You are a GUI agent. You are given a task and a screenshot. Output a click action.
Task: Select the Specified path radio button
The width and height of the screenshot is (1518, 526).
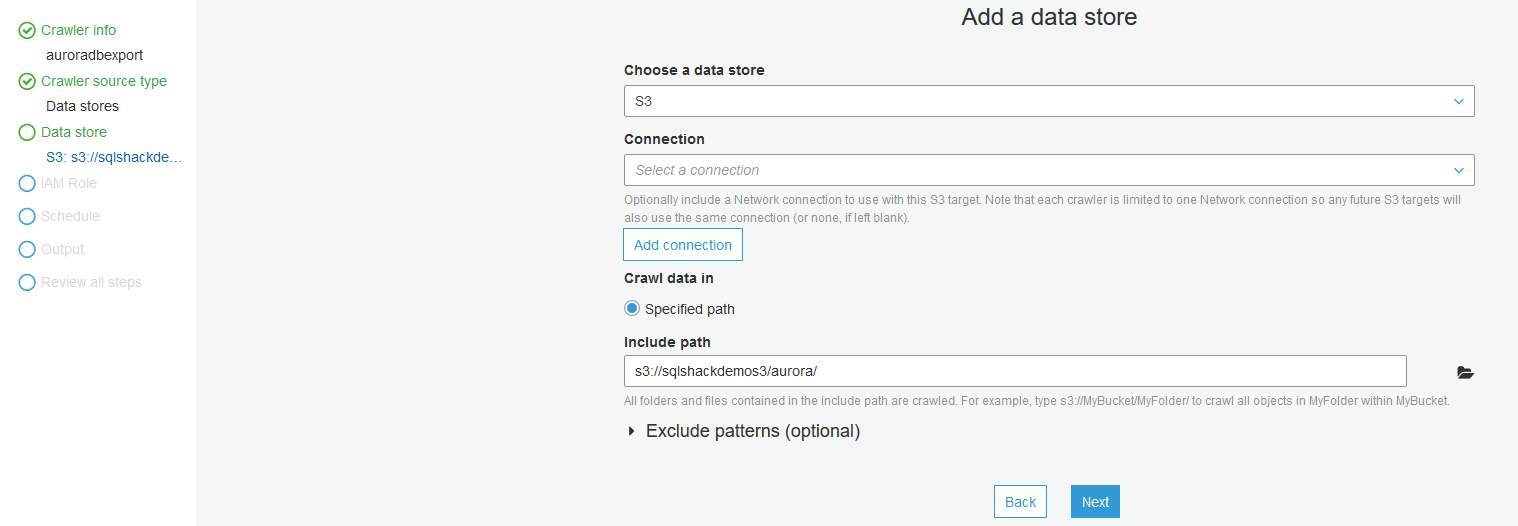coord(632,309)
